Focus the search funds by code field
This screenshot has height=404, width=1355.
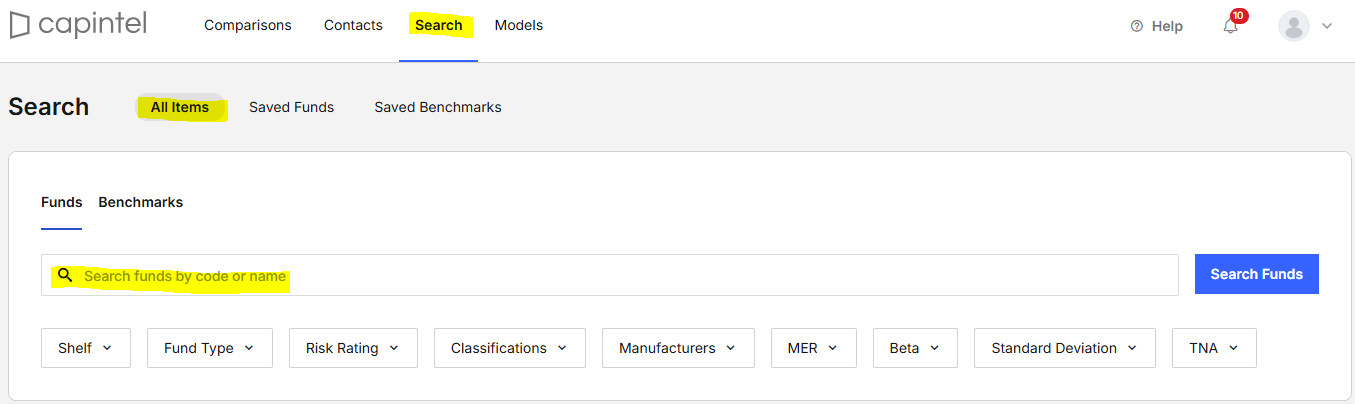click(x=610, y=275)
